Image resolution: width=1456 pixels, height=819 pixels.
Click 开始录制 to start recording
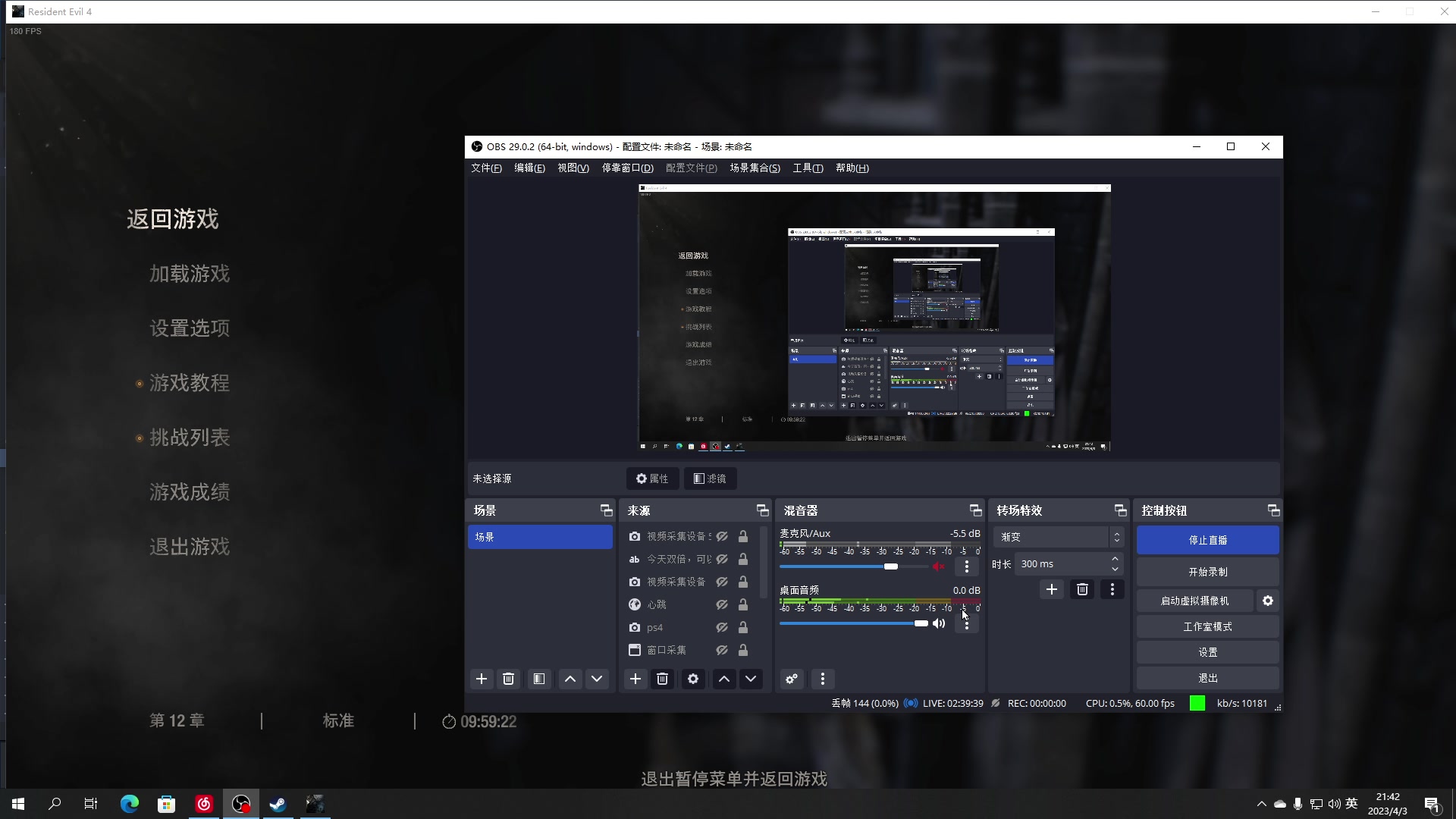1208,572
